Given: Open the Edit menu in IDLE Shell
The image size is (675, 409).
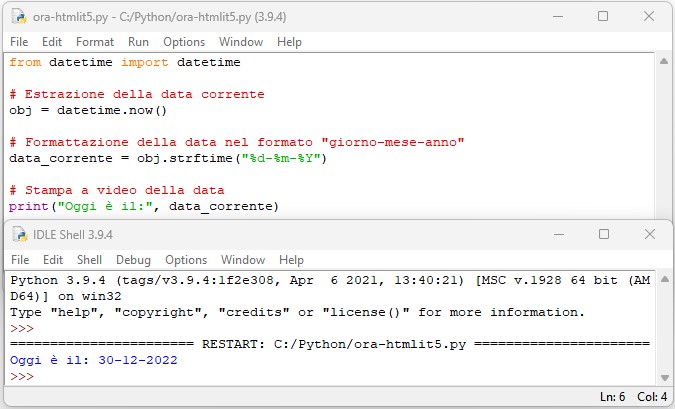Looking at the screenshot, I should [x=52, y=260].
